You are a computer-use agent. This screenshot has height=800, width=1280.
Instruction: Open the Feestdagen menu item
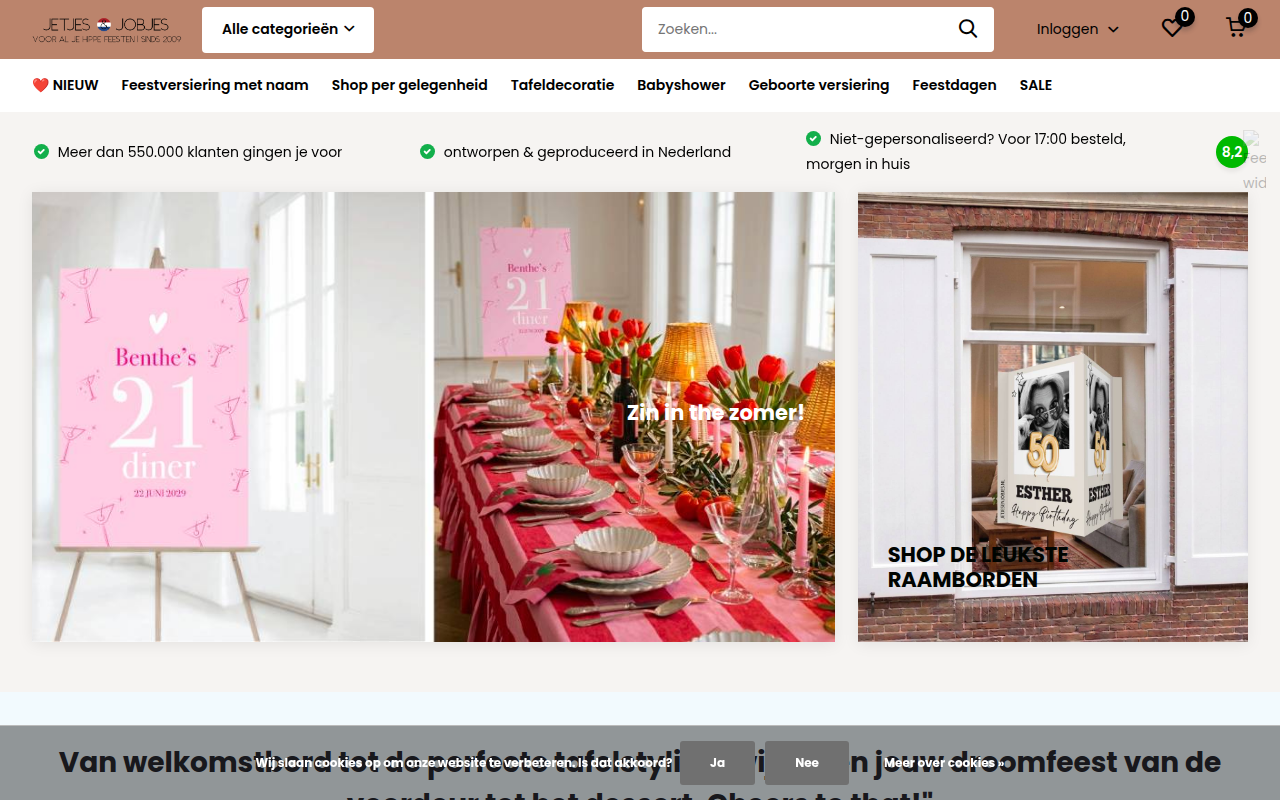point(954,85)
